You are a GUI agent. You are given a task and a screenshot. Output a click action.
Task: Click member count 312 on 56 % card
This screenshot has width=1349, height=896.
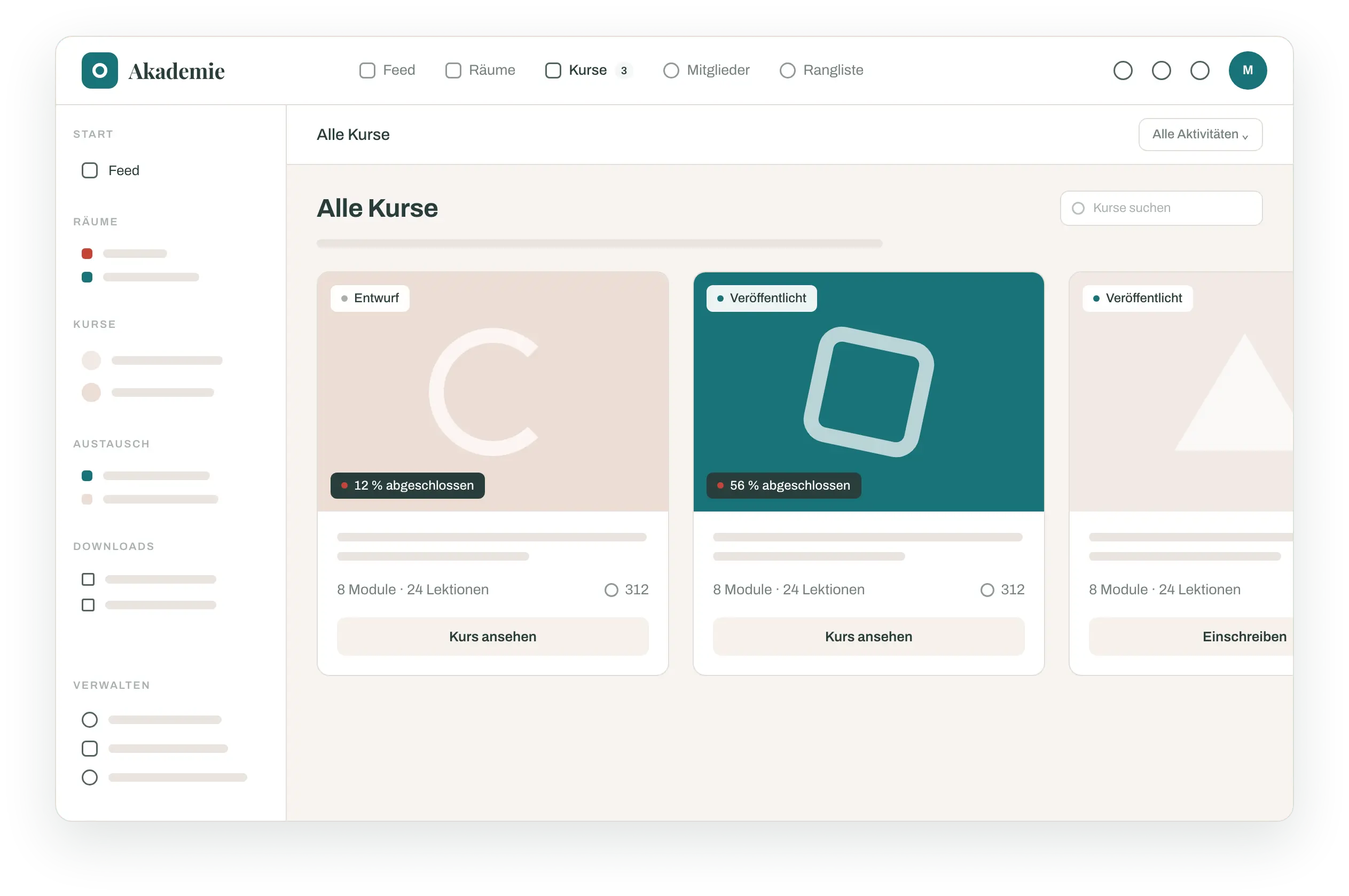(x=1002, y=589)
